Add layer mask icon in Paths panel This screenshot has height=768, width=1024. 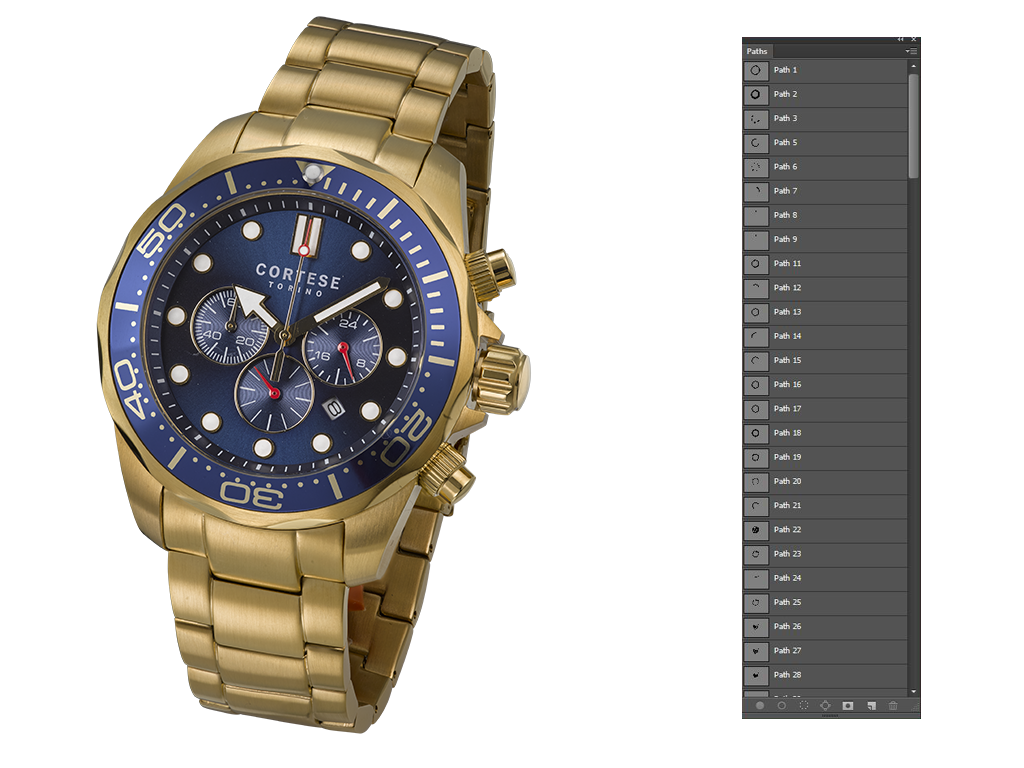(x=848, y=705)
